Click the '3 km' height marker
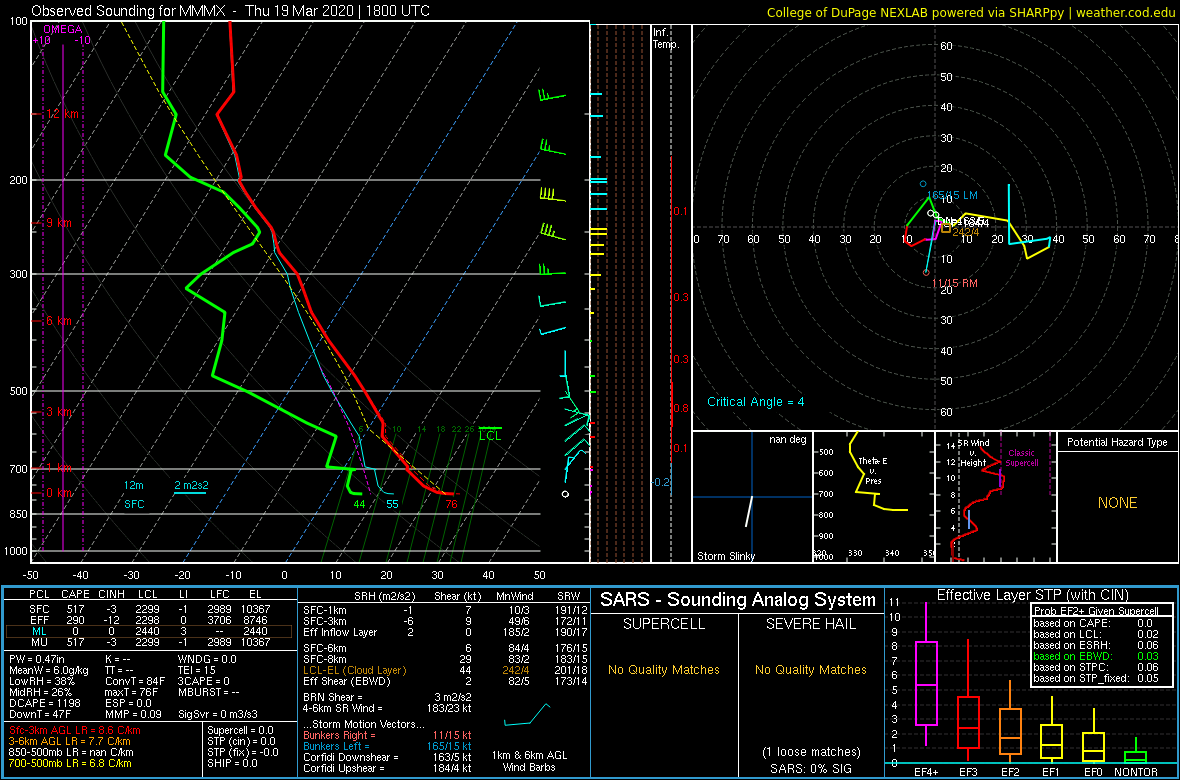Viewport: 1180px width, 780px height. tap(58, 412)
